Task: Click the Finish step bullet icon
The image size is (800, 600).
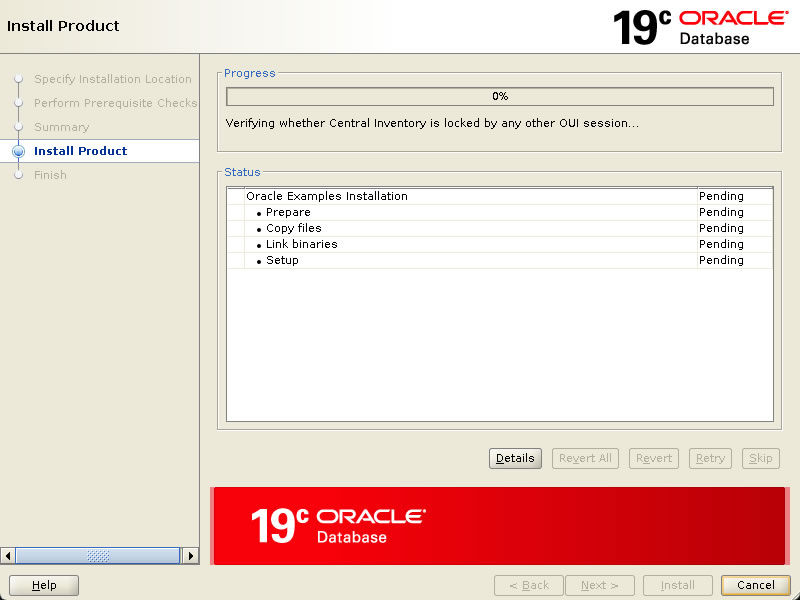Action: pyautogui.click(x=19, y=175)
